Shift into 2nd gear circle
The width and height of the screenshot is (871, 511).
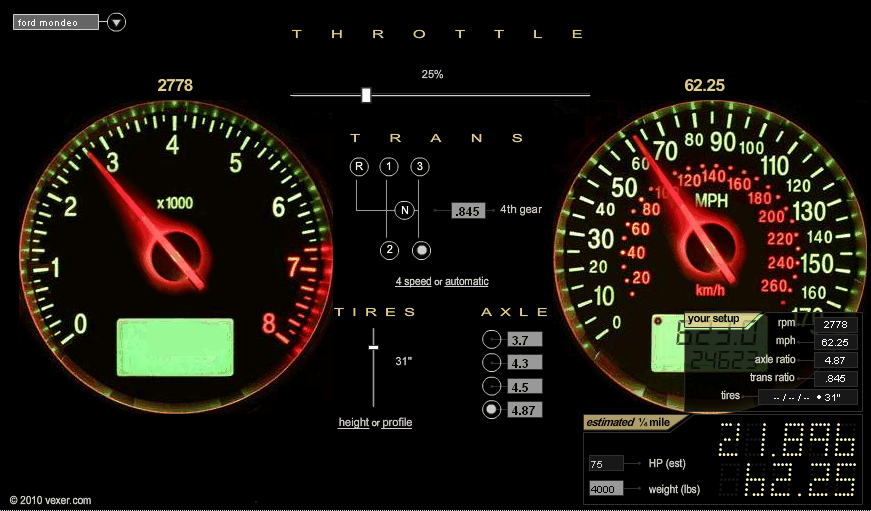click(390, 250)
